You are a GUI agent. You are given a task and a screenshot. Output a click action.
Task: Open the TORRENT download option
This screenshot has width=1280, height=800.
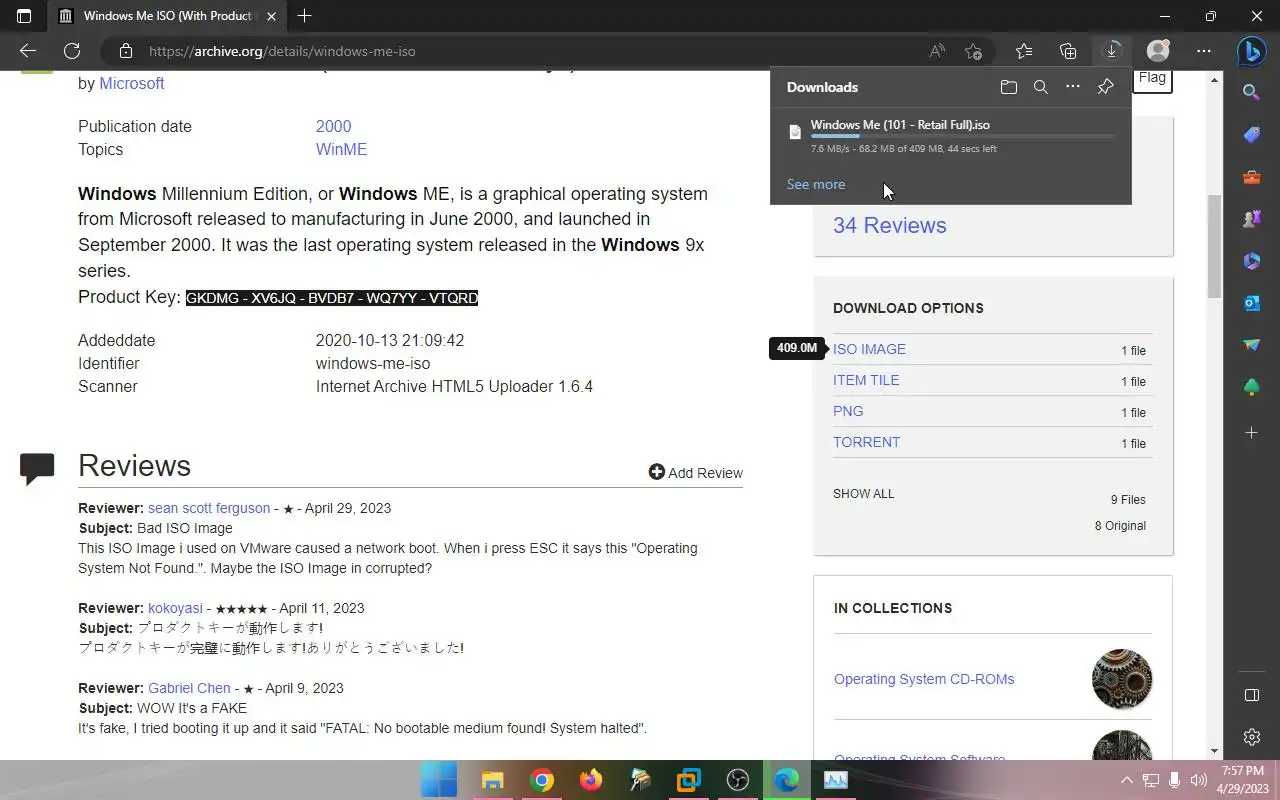[866, 442]
